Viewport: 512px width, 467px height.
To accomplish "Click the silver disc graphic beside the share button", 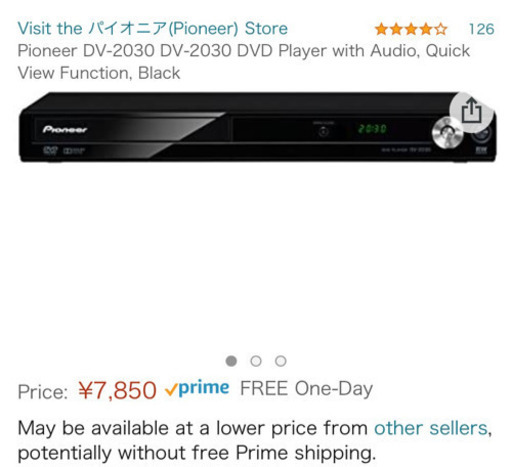I will 447,132.
